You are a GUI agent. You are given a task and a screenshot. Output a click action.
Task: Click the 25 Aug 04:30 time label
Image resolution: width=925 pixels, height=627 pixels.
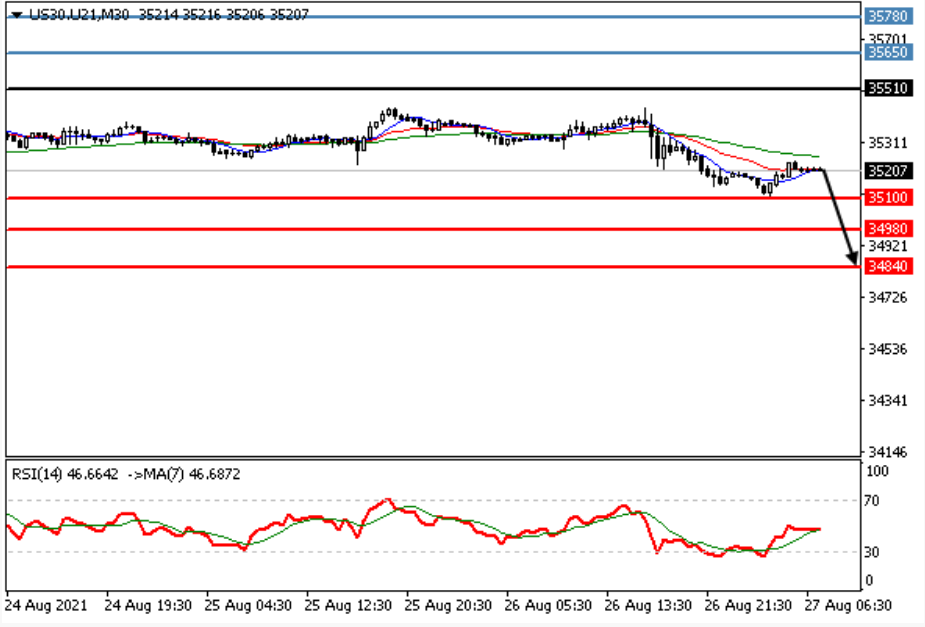248,606
